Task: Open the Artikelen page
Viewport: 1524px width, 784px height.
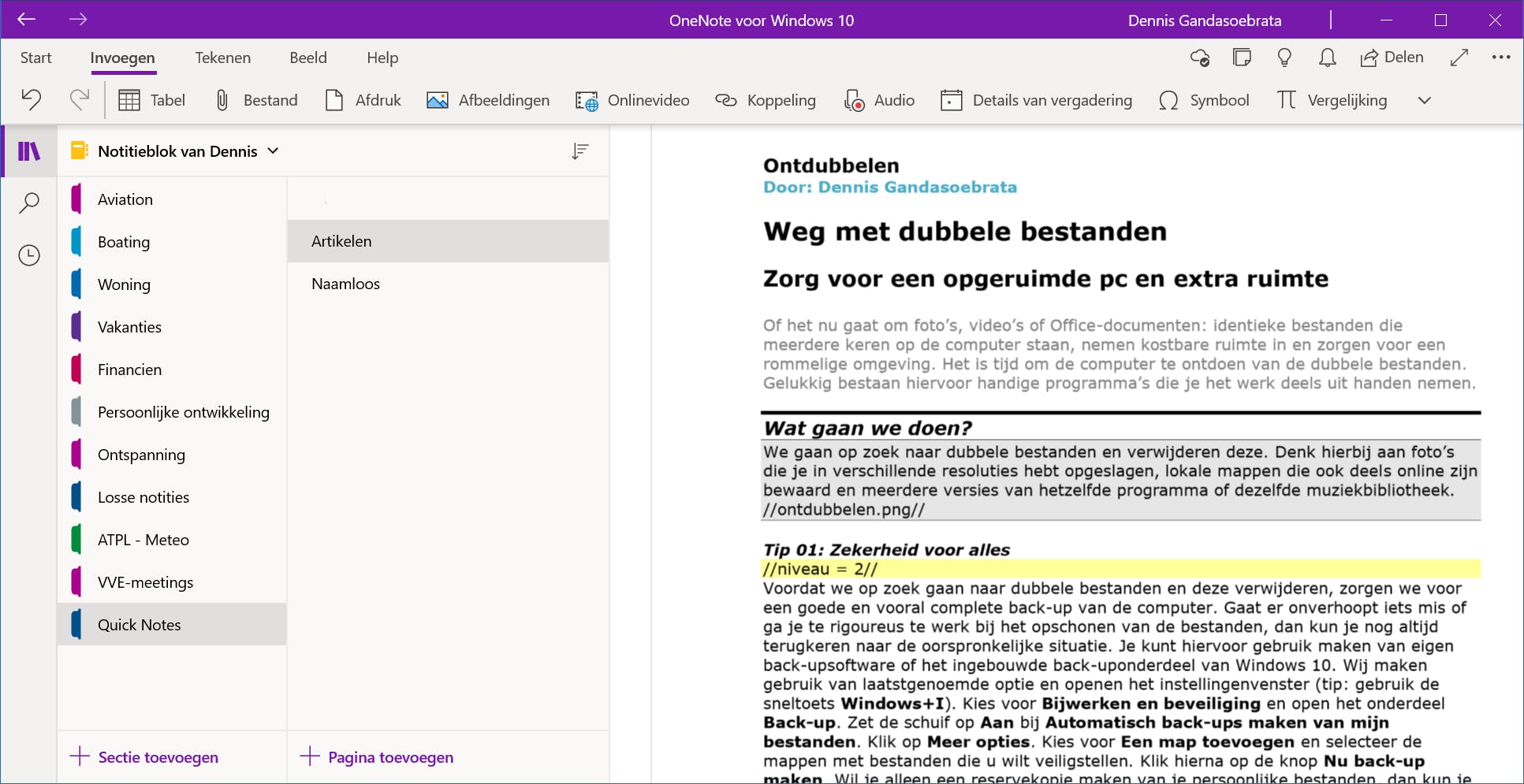Action: coord(449,241)
